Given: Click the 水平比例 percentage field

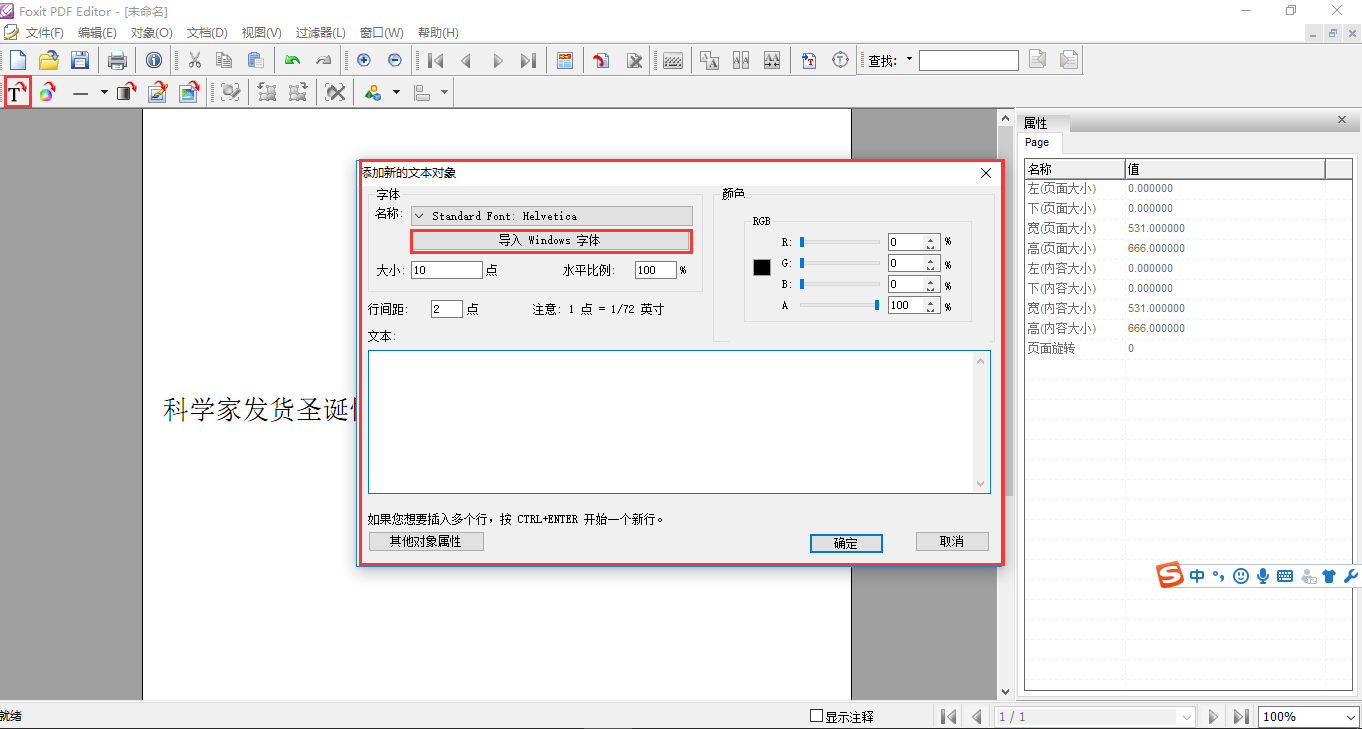Looking at the screenshot, I should click(656, 270).
